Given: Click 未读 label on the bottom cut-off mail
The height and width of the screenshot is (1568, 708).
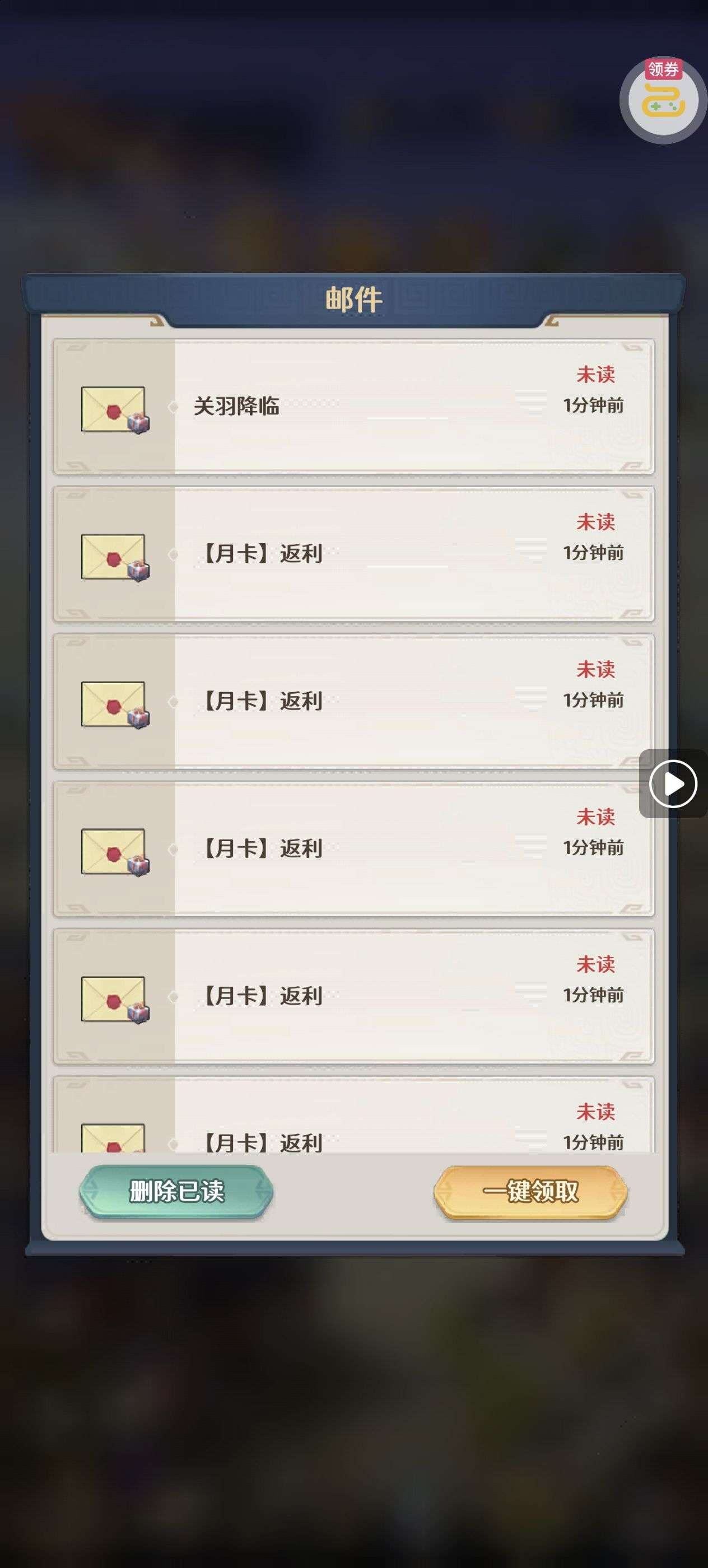Looking at the screenshot, I should click(x=595, y=1112).
